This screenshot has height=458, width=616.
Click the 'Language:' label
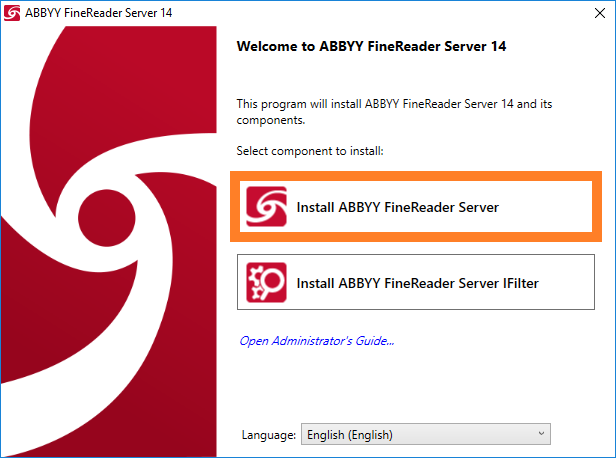(x=269, y=435)
